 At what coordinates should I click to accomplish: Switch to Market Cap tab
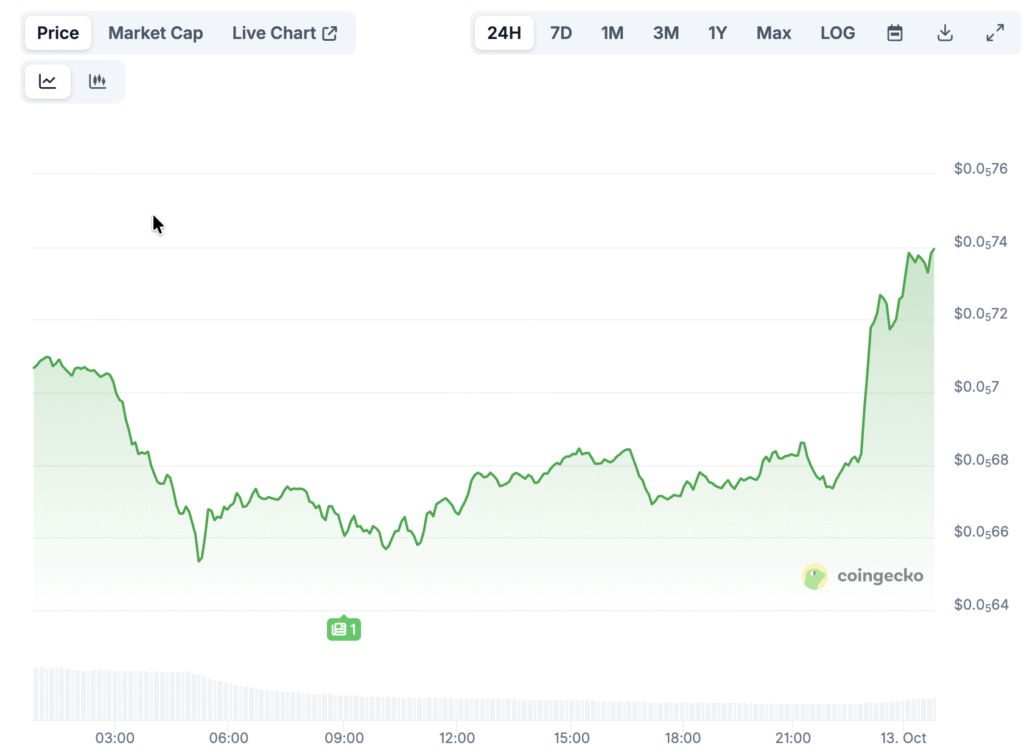point(155,33)
